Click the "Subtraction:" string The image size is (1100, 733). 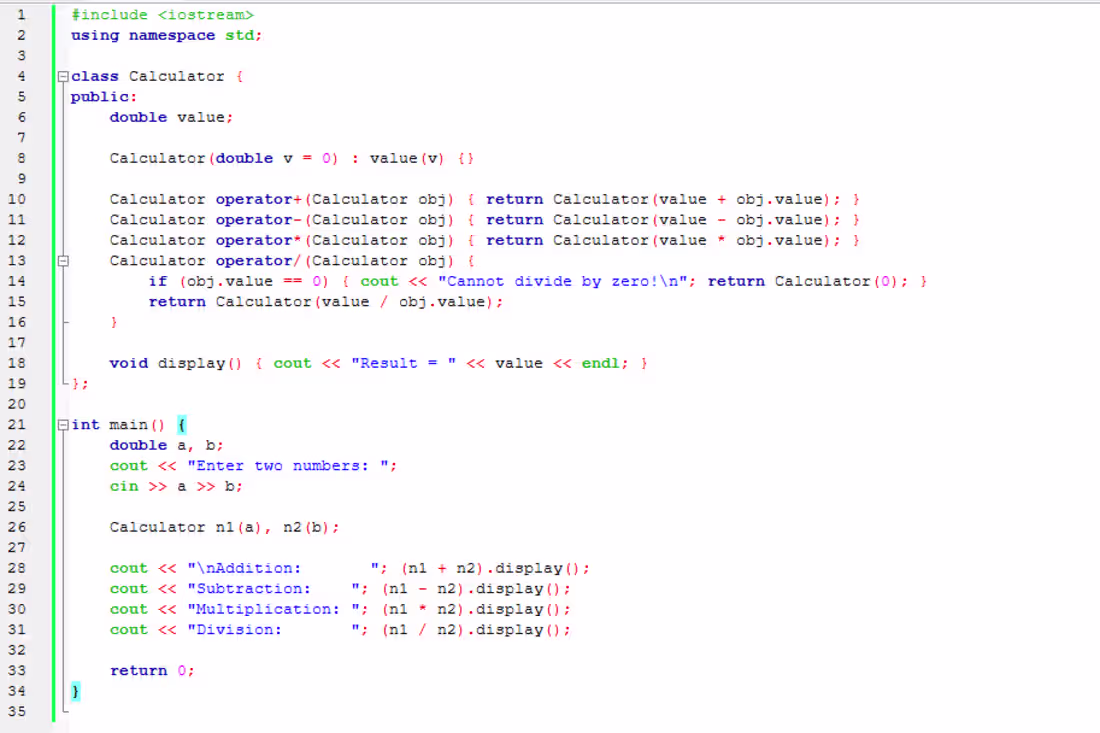coord(274,589)
